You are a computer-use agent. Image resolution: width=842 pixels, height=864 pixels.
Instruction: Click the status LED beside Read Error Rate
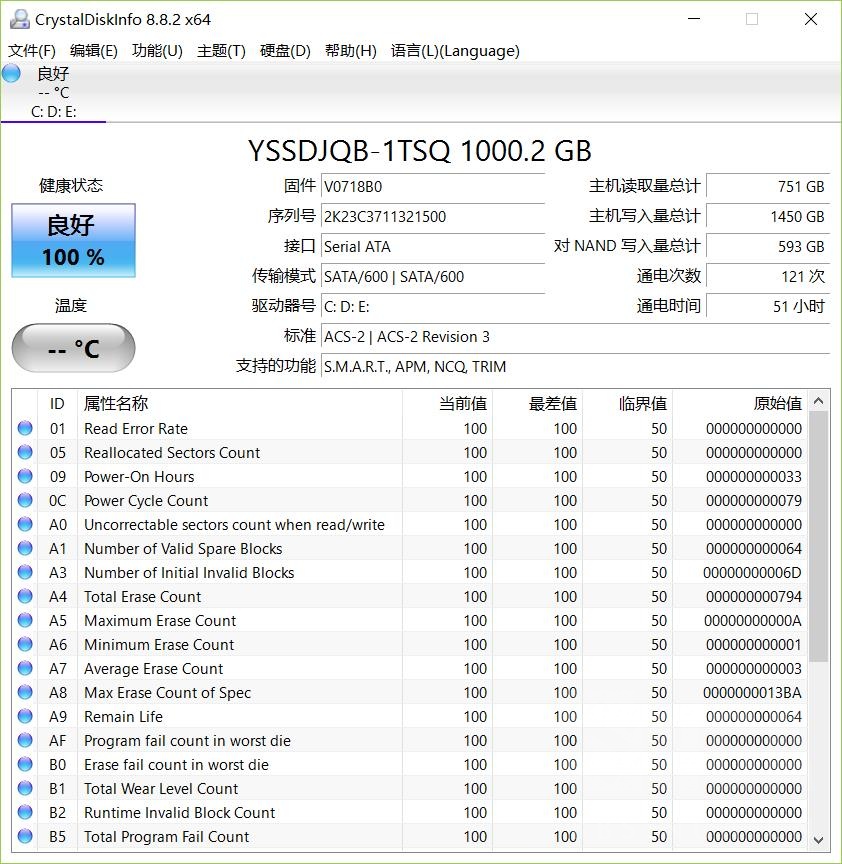point(24,428)
